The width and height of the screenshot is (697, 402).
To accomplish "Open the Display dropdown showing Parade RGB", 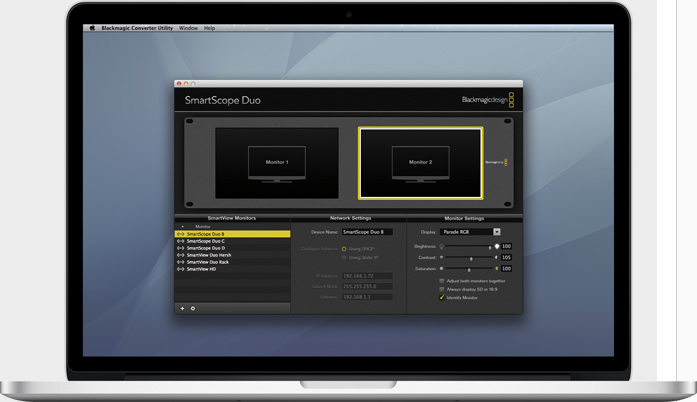I will coord(470,232).
